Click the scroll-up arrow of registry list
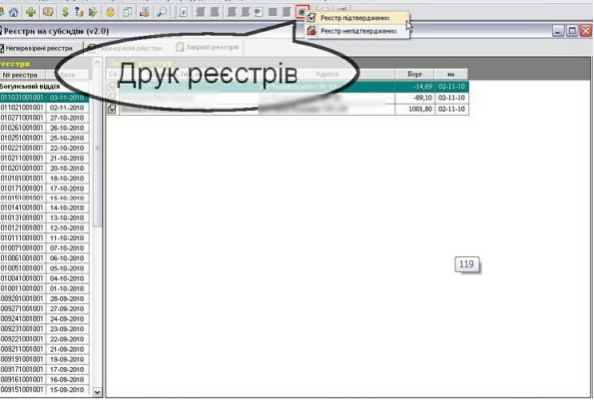This screenshot has width=594, height=400. click(97, 62)
